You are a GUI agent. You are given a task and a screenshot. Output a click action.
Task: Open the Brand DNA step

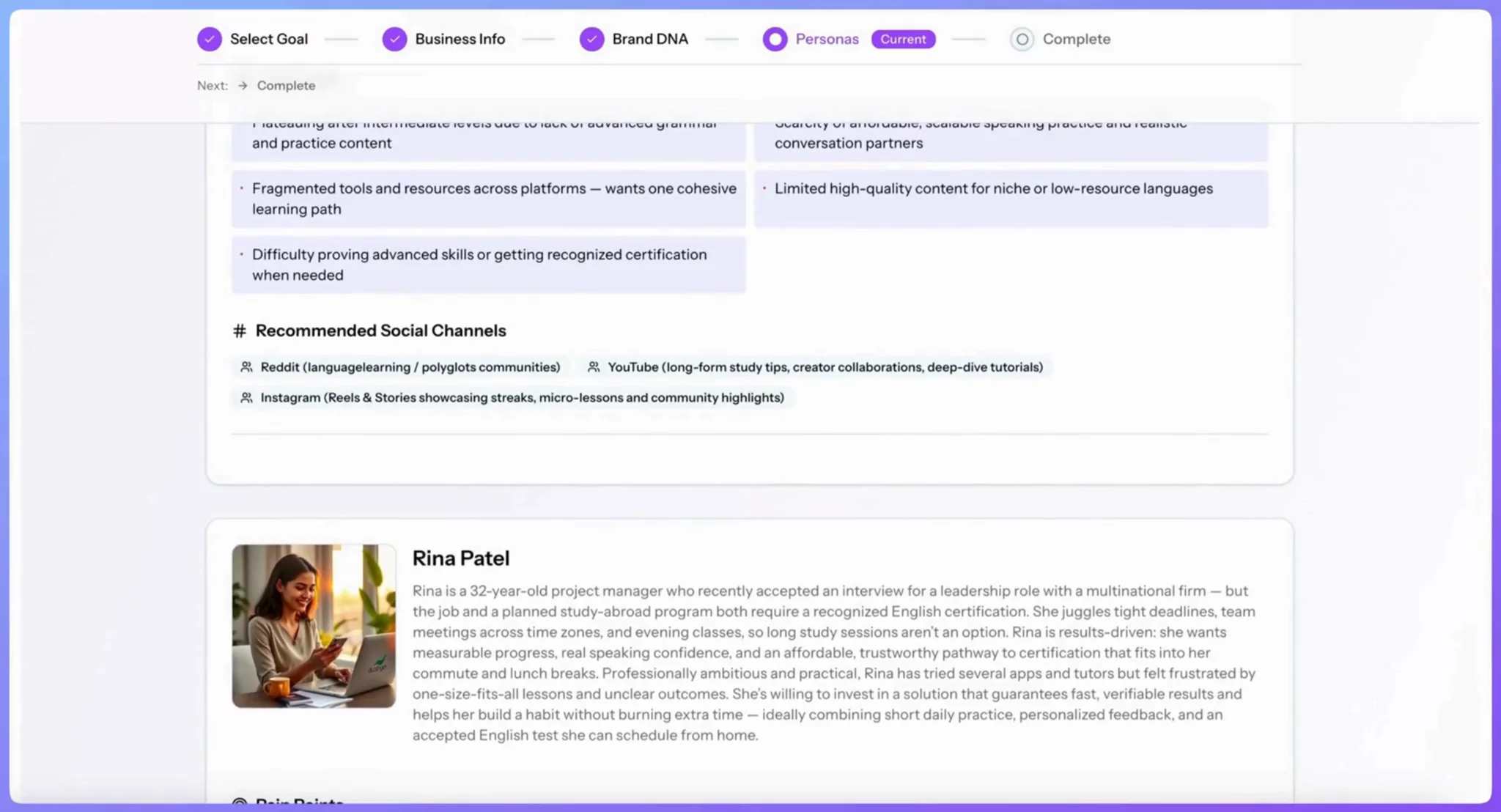pos(649,39)
